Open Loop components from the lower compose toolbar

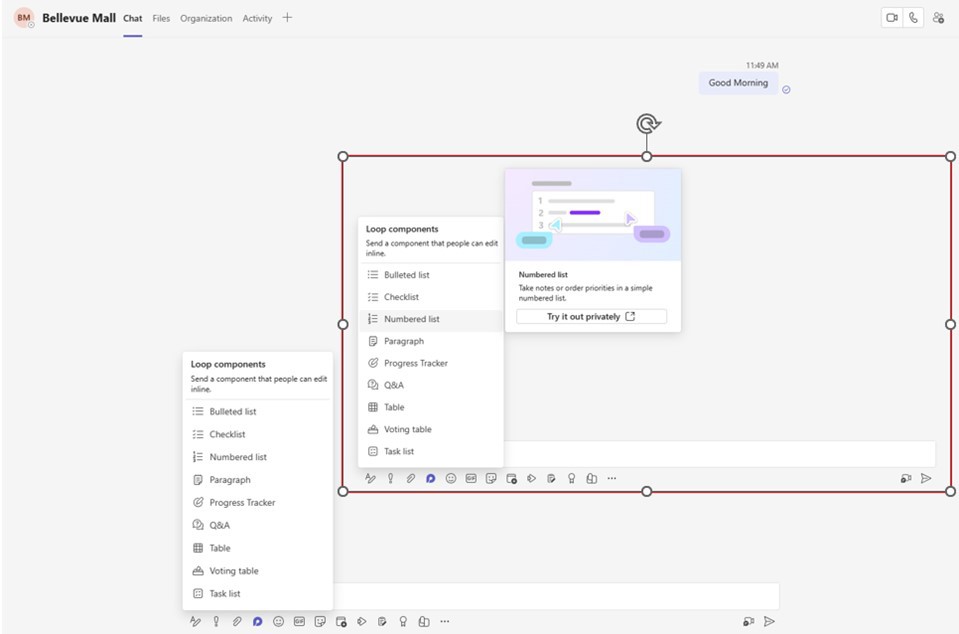[x=257, y=621]
